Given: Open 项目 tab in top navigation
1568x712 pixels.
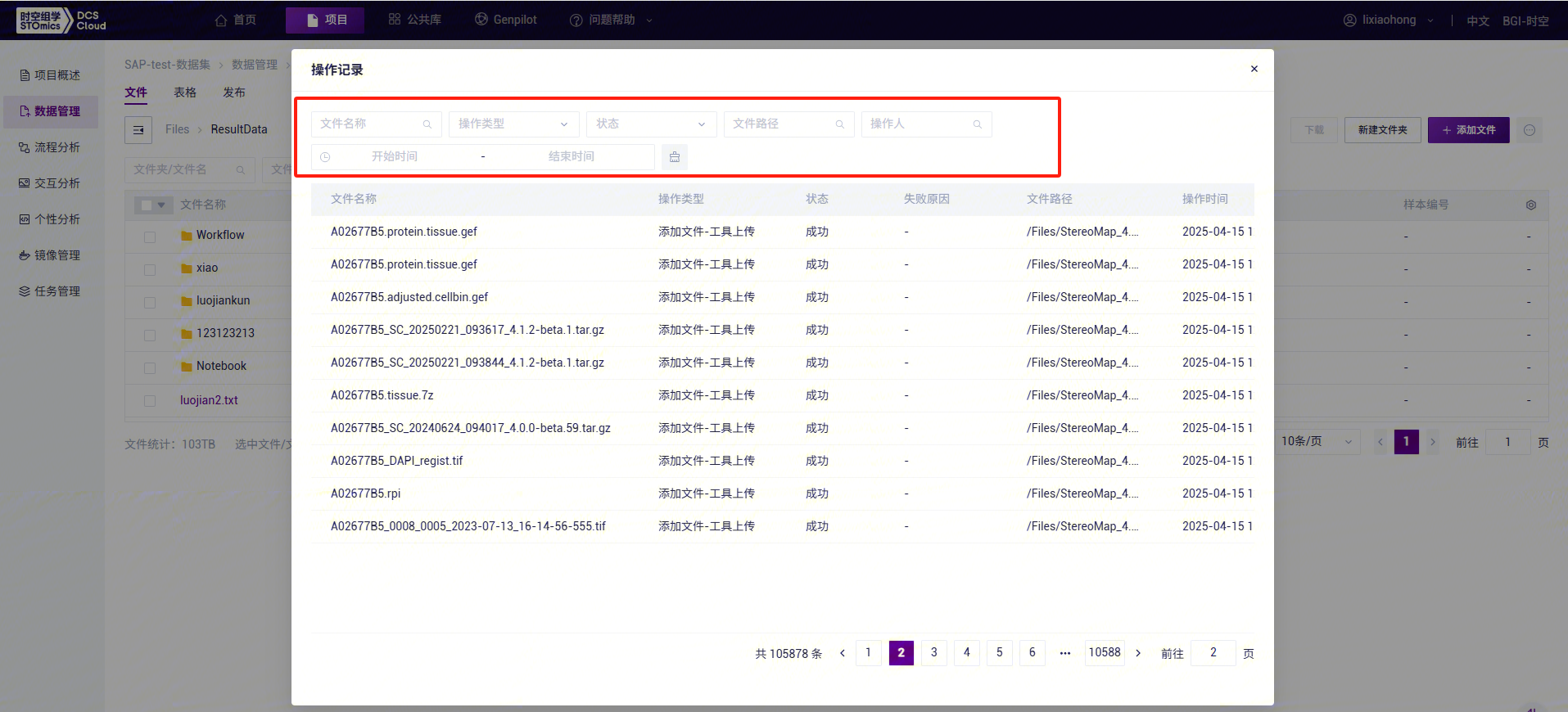Looking at the screenshot, I should (325, 20).
